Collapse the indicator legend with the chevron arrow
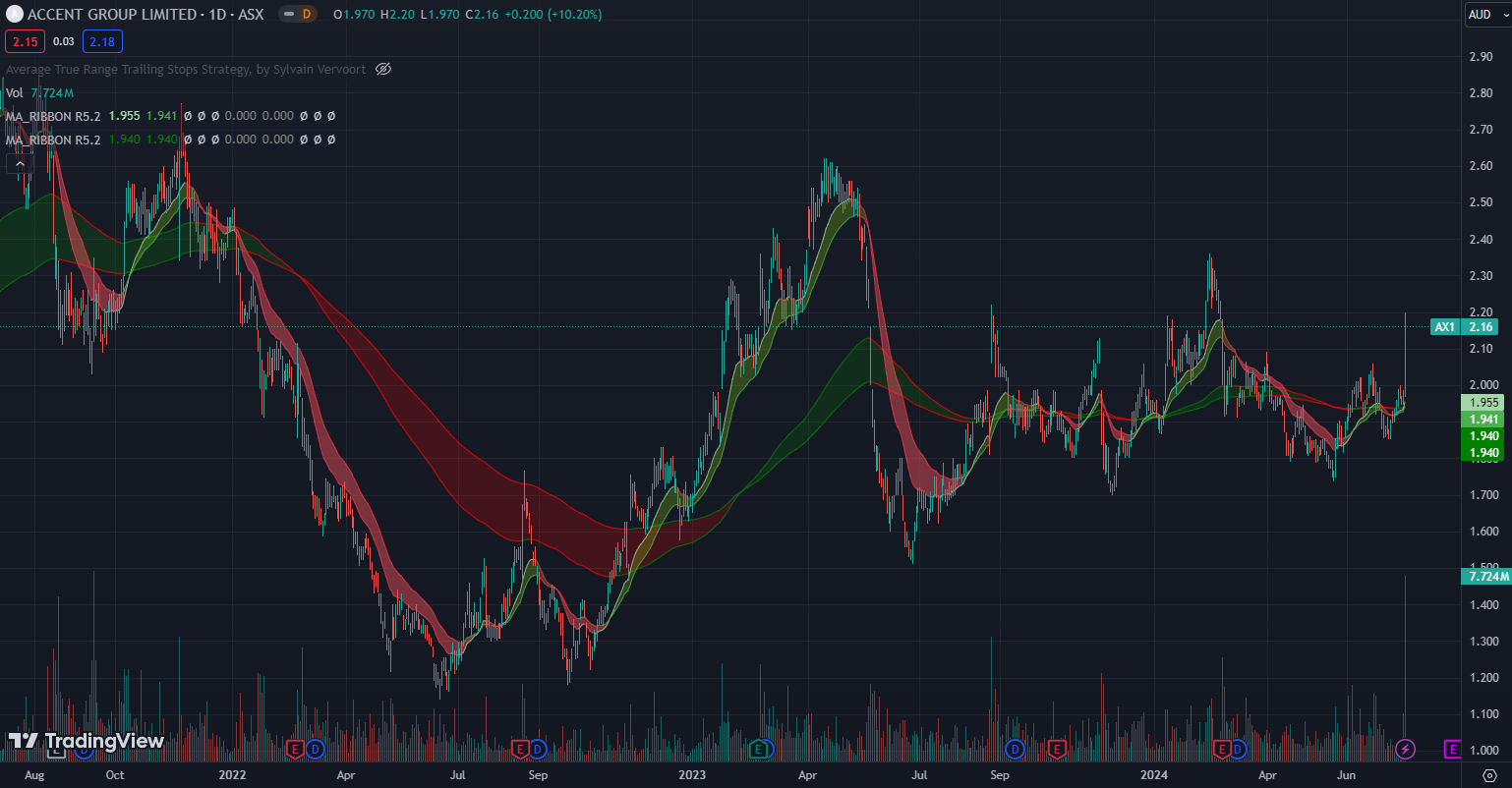1512x788 pixels. click(x=20, y=164)
